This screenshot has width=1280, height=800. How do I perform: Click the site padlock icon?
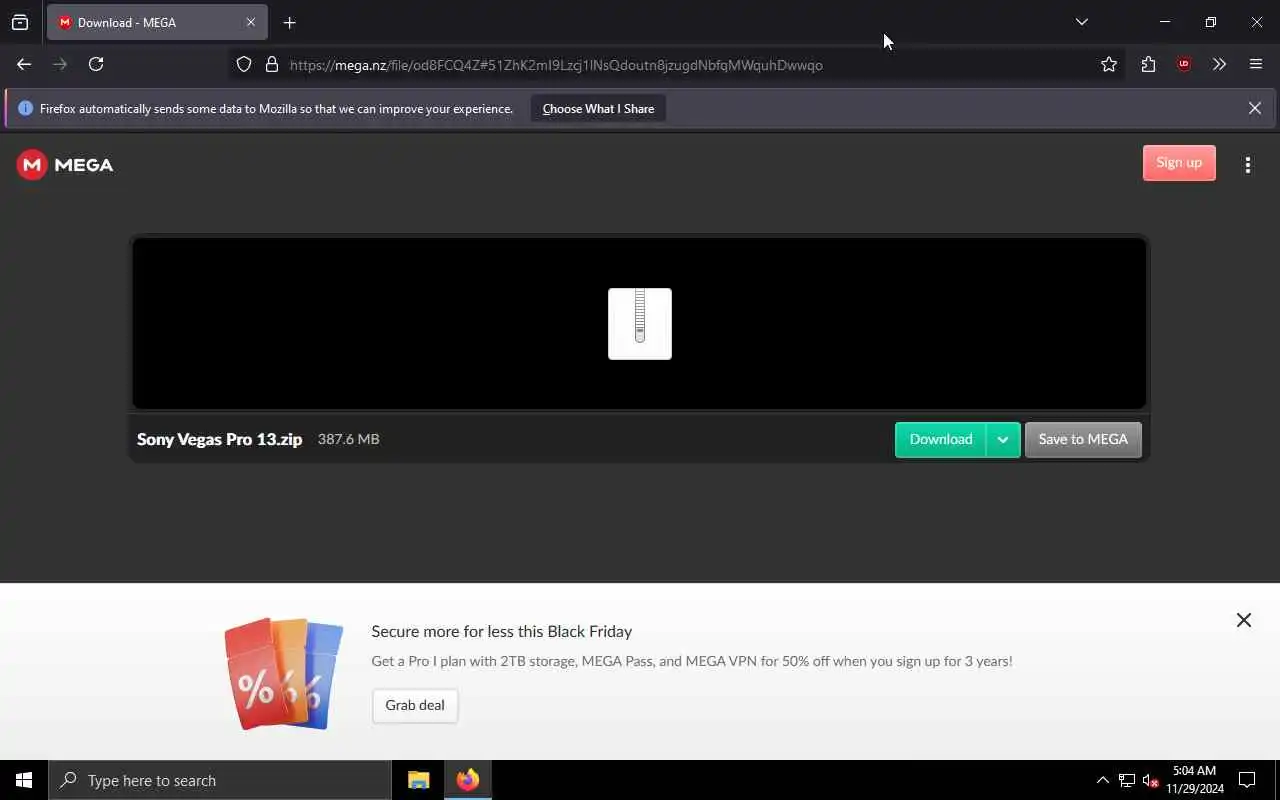[x=271, y=64]
